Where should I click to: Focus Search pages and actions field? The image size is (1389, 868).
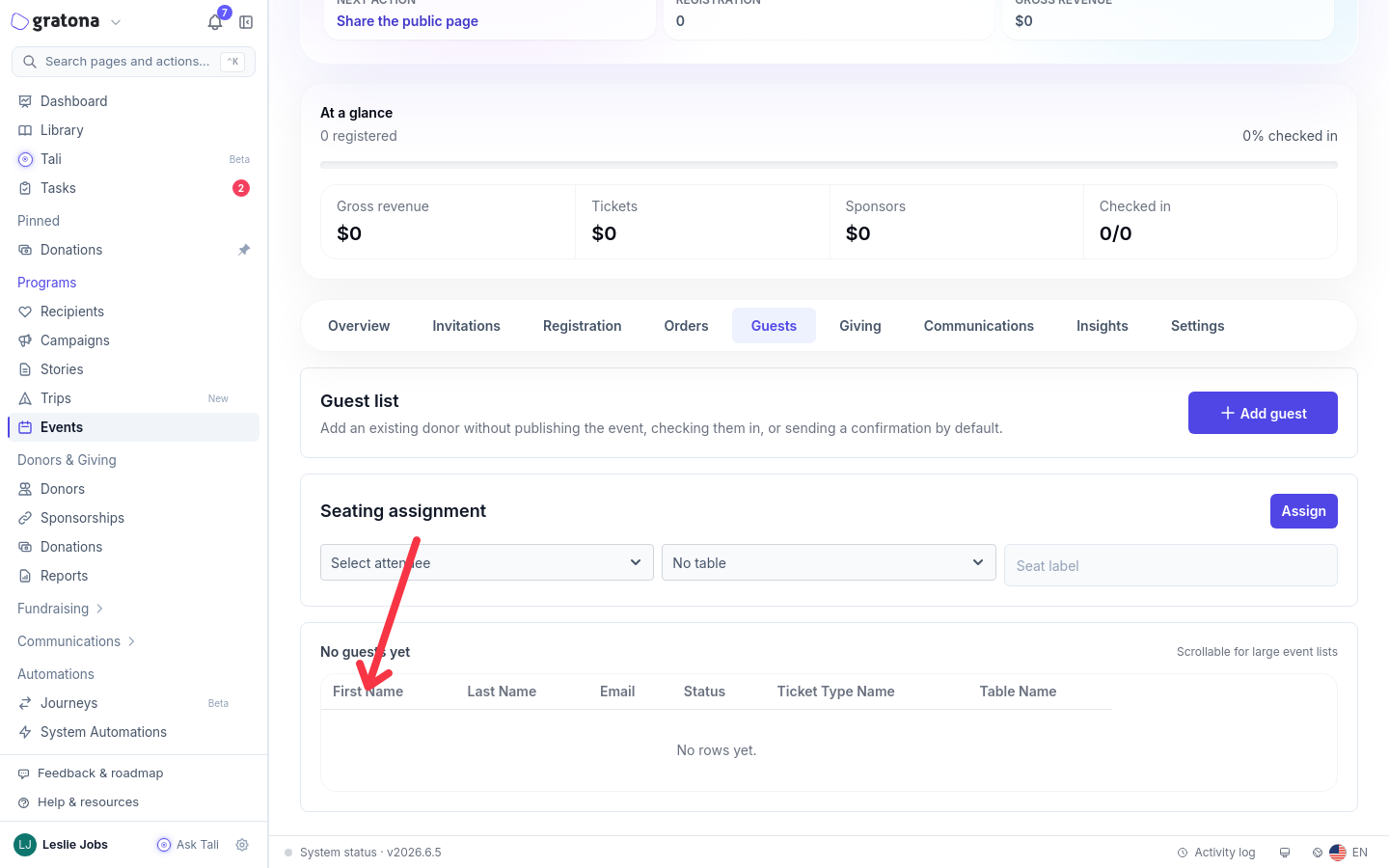point(133,62)
